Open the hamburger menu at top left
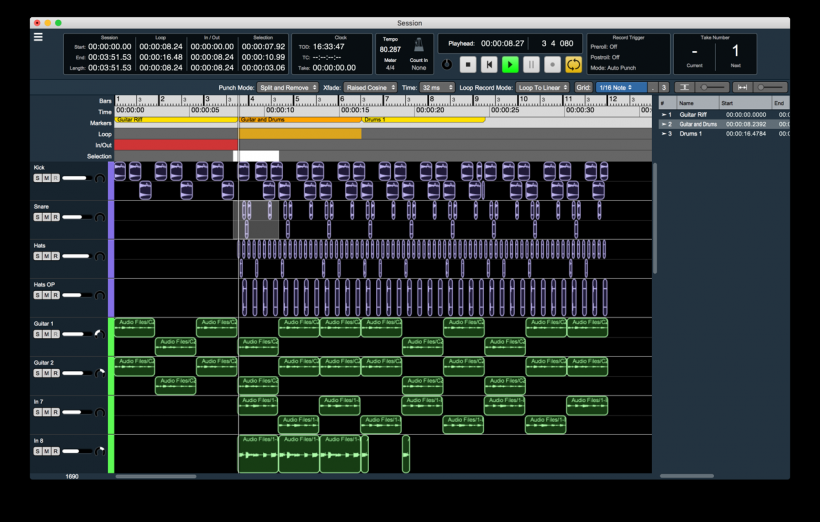The width and height of the screenshot is (820, 522). click(38, 37)
